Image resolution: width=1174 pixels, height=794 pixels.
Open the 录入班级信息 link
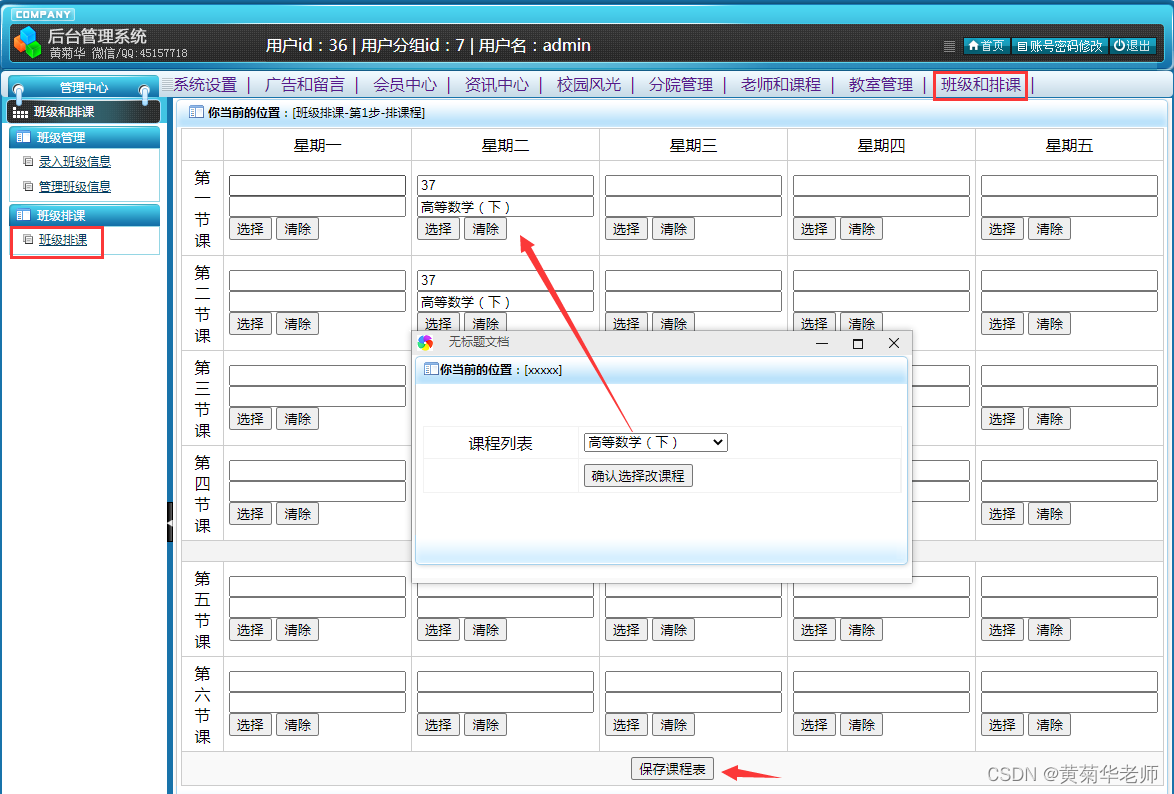pyautogui.click(x=75, y=162)
